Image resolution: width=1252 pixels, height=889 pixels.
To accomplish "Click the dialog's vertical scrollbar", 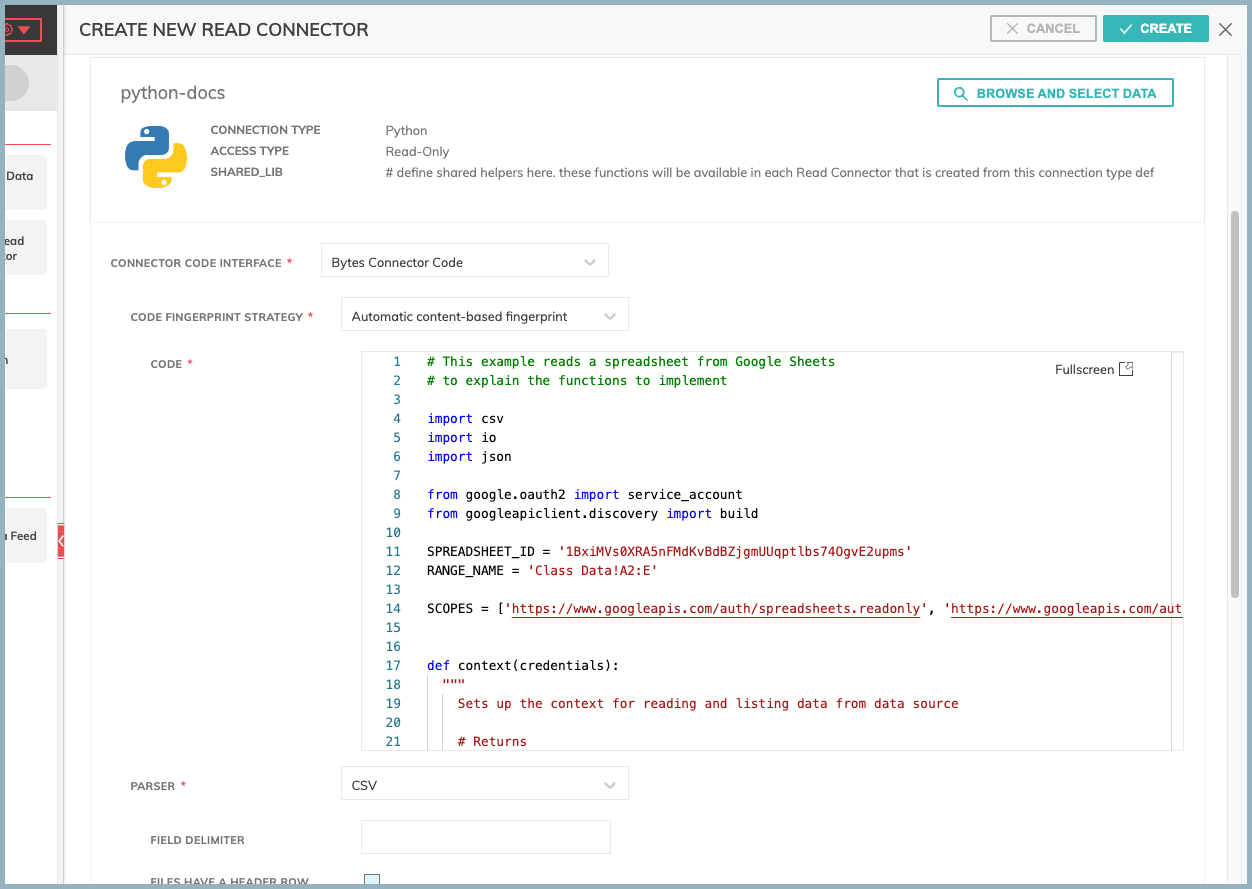I will (1235, 400).
